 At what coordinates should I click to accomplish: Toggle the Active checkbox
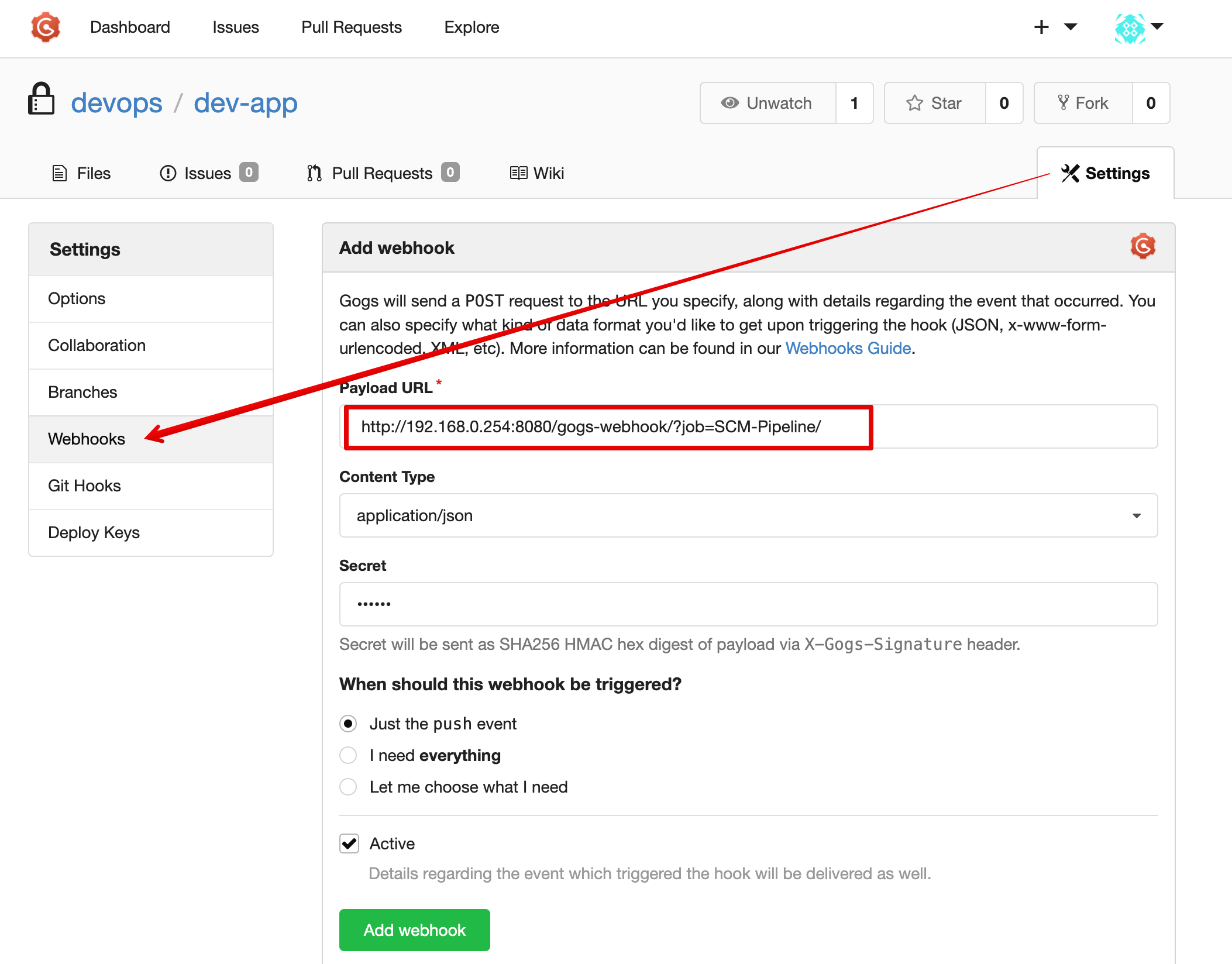(349, 844)
